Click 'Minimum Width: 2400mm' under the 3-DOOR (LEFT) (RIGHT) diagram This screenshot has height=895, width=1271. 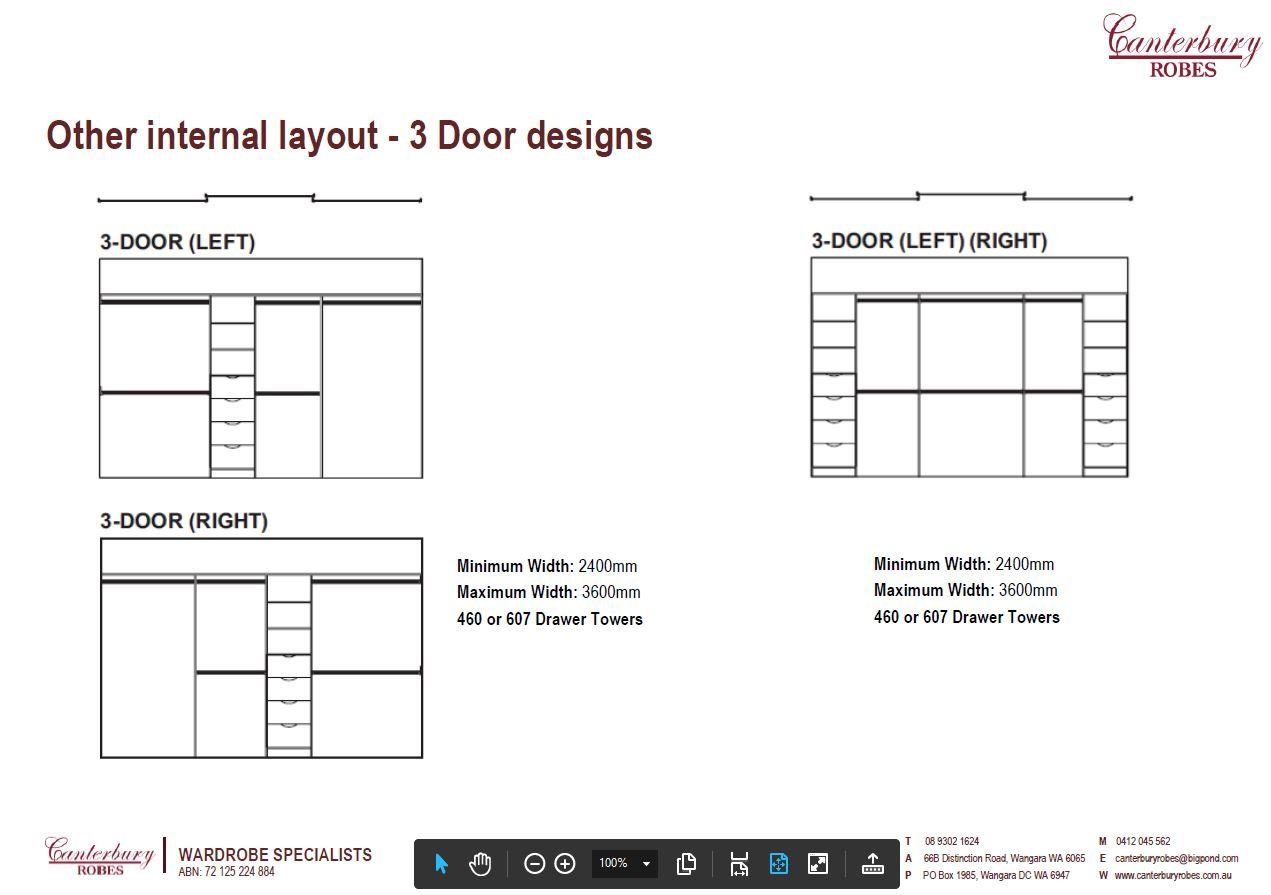click(964, 564)
